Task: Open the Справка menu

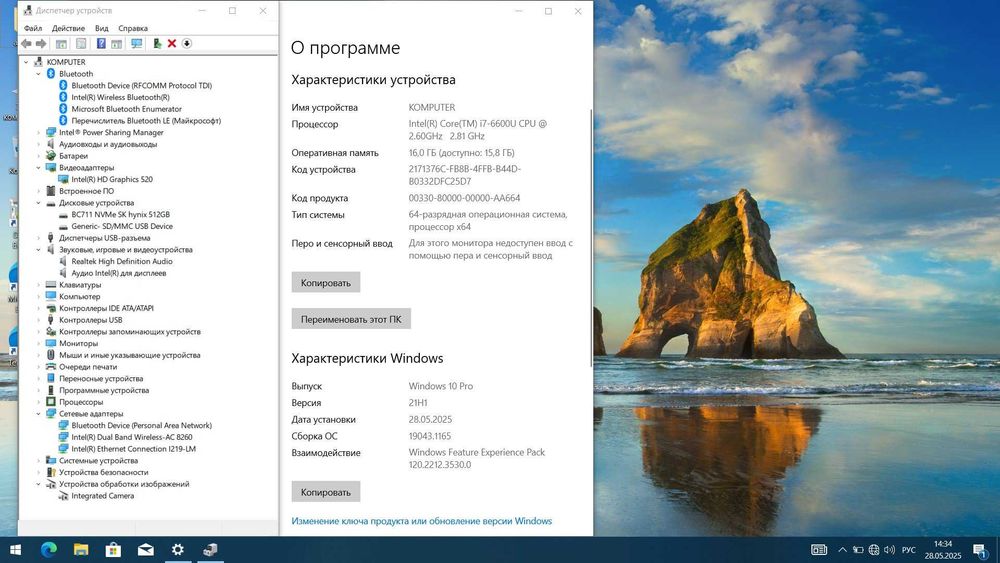Action: tap(133, 28)
